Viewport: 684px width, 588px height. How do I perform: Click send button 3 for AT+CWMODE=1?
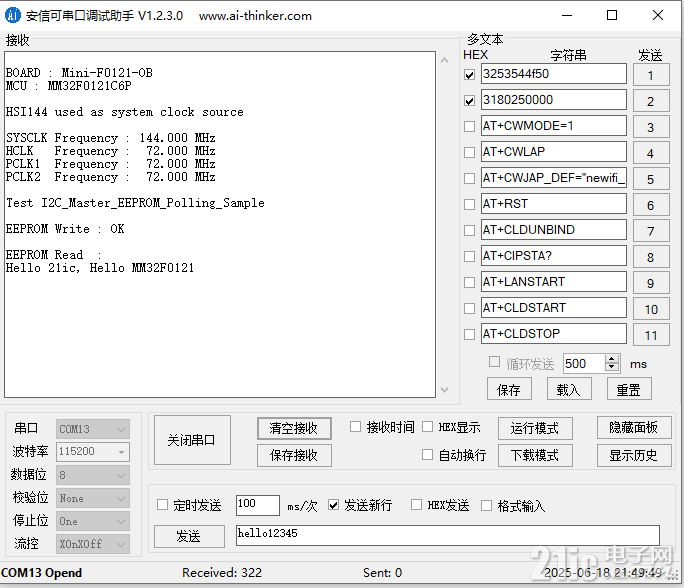(x=651, y=127)
